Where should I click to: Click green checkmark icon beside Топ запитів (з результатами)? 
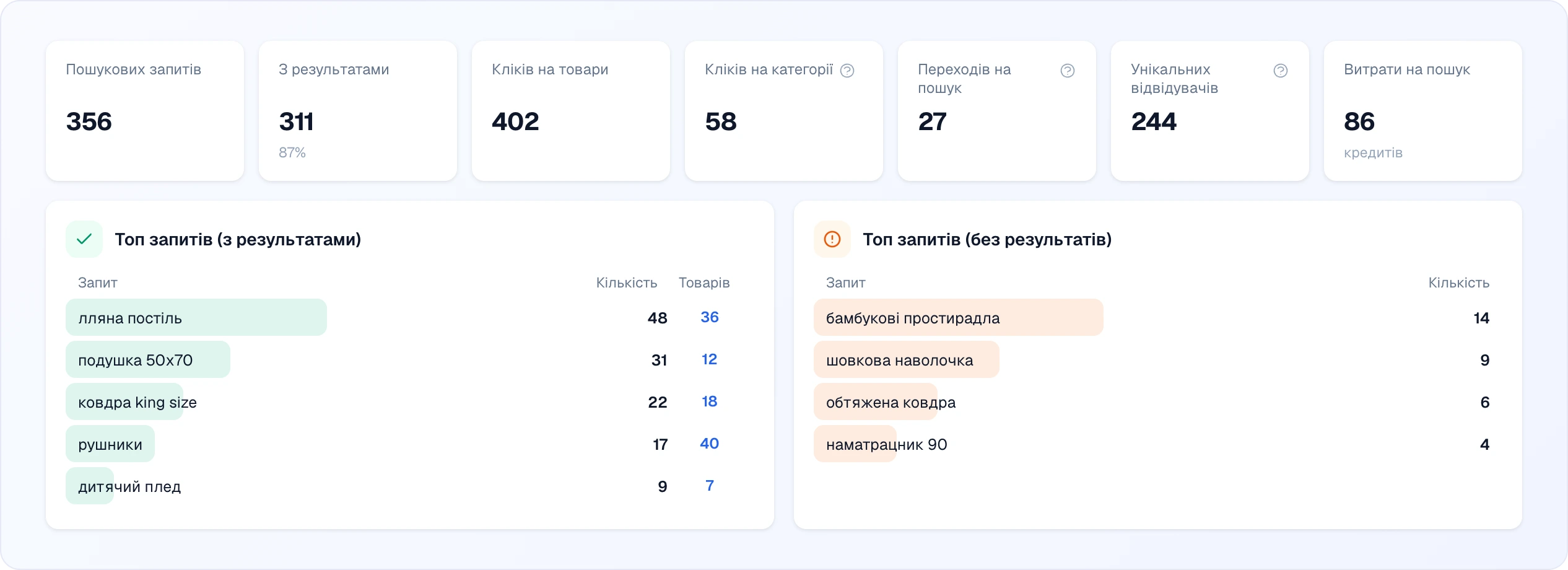pyautogui.click(x=84, y=239)
